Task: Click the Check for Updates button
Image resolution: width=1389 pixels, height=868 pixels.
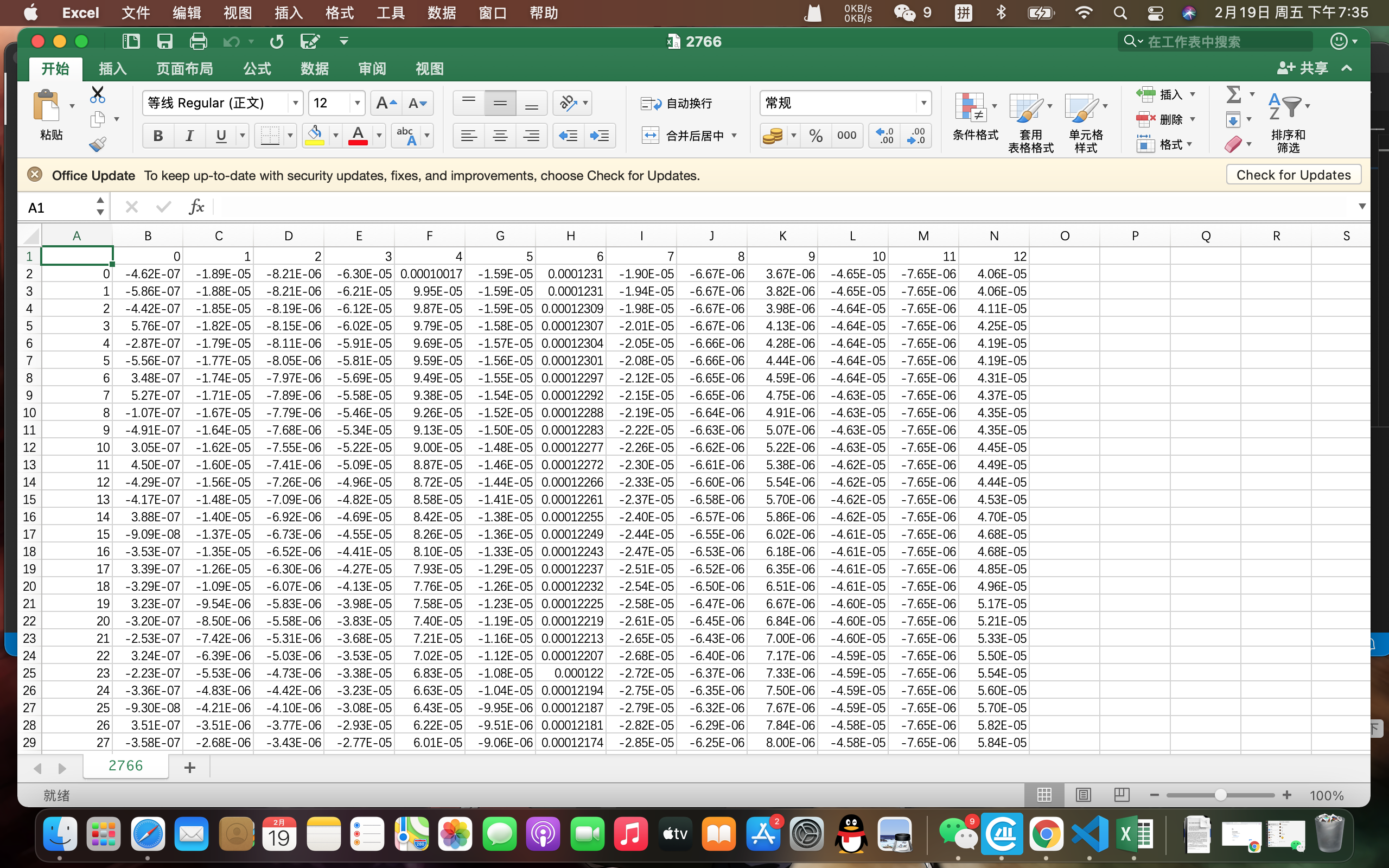Action: (x=1292, y=174)
